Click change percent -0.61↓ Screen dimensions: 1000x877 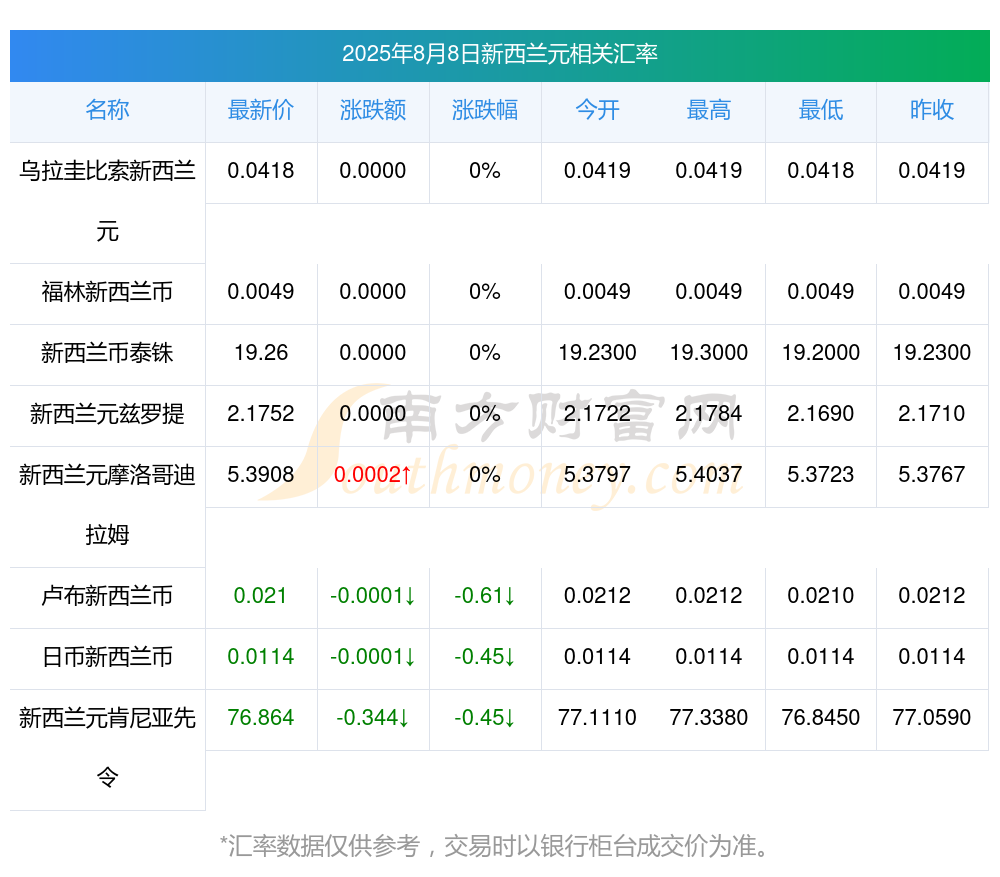(485, 595)
